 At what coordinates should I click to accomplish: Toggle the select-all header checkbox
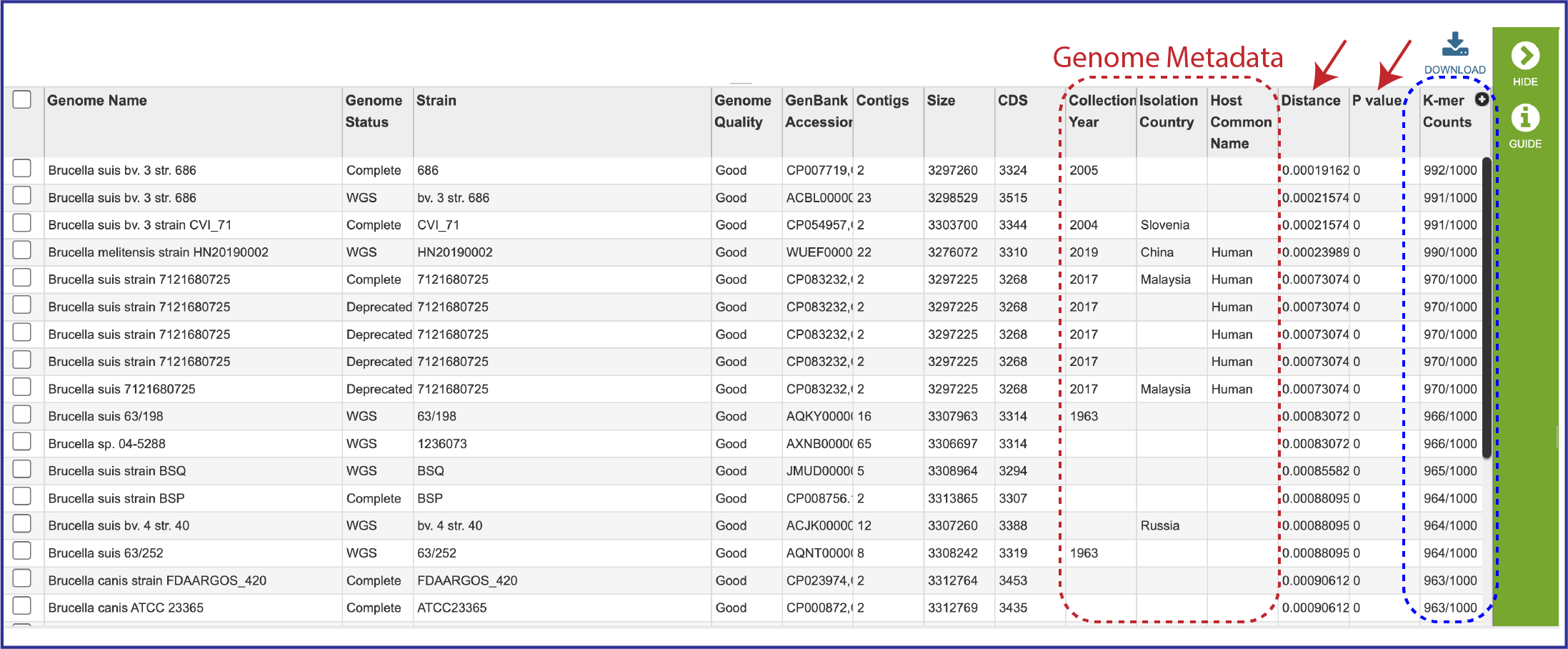pyautogui.click(x=22, y=100)
